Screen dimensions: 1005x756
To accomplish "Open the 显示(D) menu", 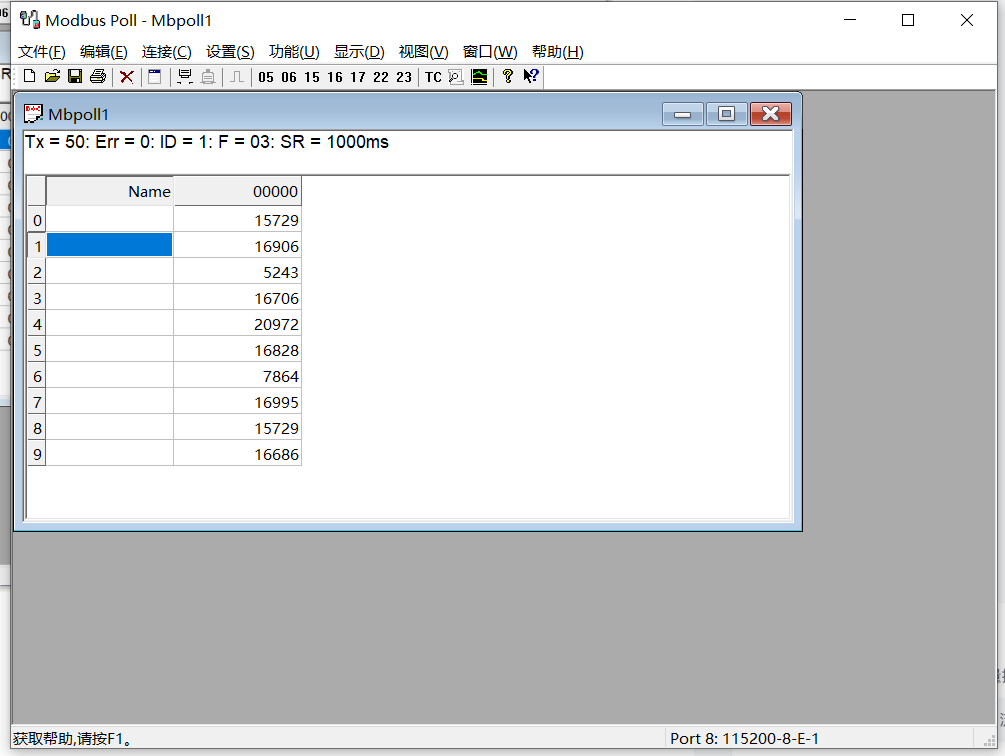I will [x=358, y=51].
